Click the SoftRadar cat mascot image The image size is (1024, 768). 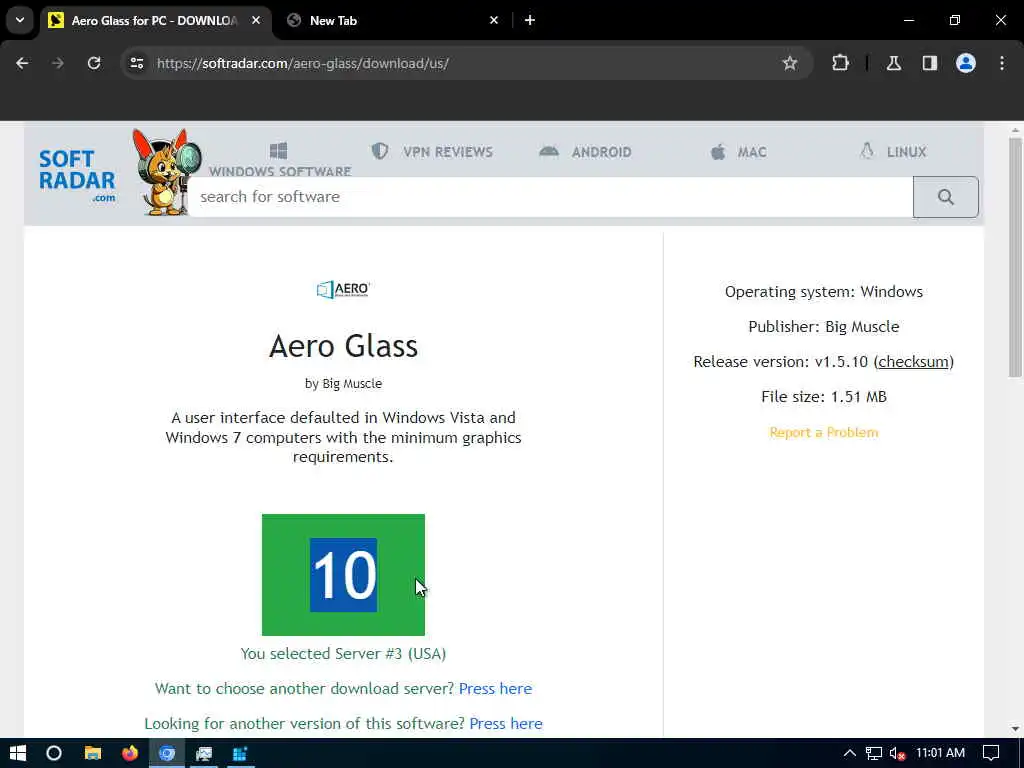(165, 172)
